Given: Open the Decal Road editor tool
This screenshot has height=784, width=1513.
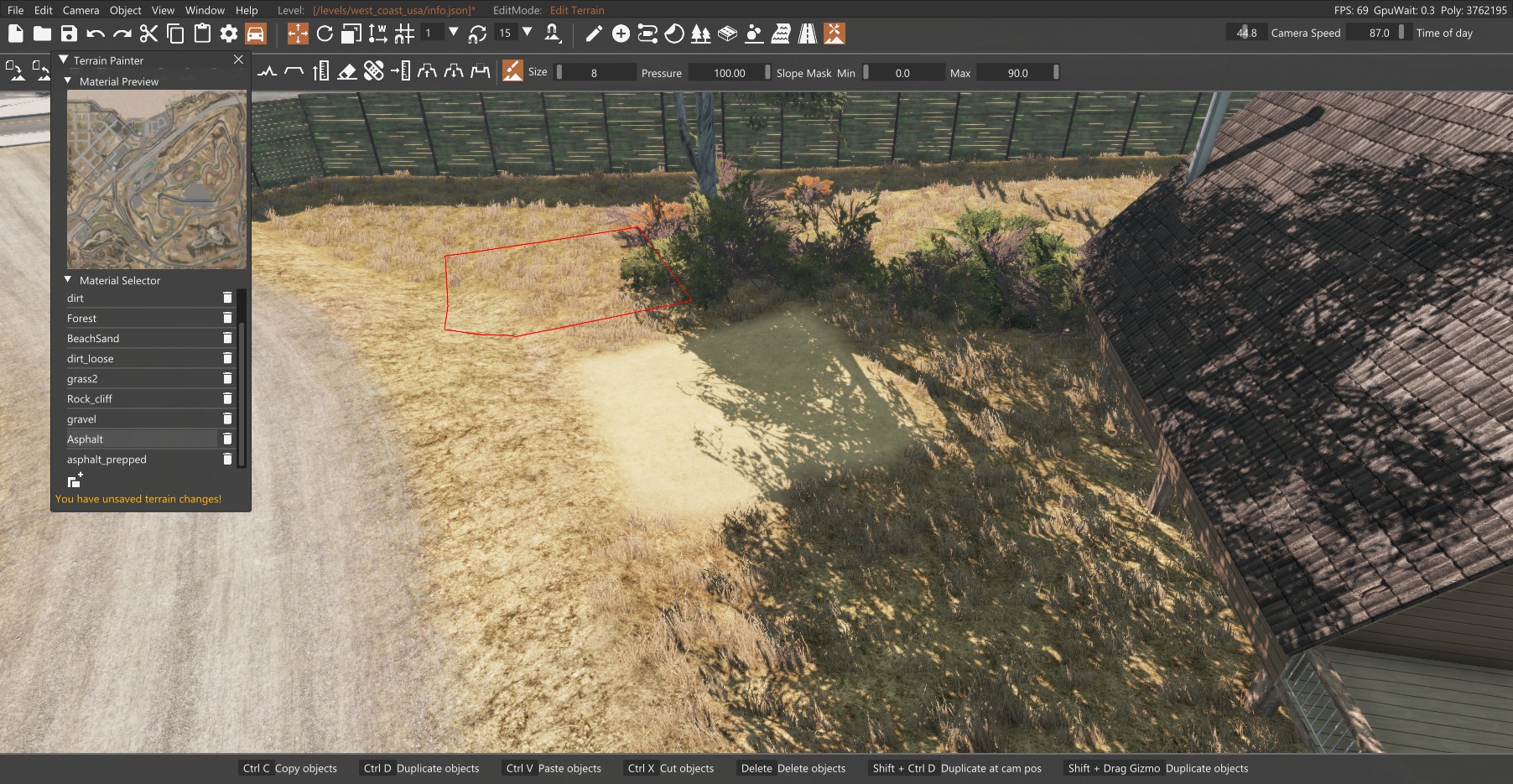Looking at the screenshot, I should 647,34.
